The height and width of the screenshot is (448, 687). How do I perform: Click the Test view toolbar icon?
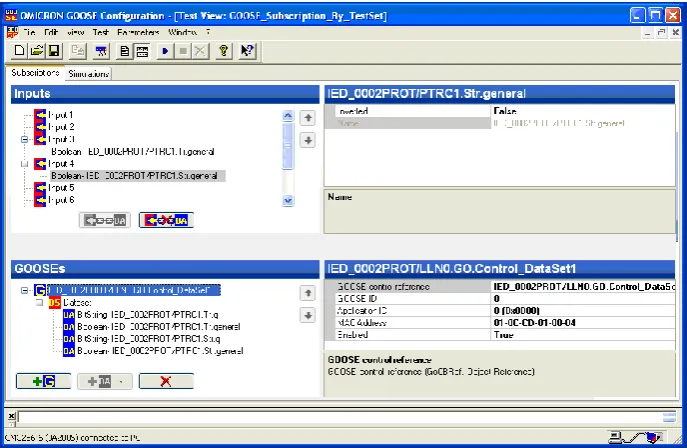(x=142, y=51)
